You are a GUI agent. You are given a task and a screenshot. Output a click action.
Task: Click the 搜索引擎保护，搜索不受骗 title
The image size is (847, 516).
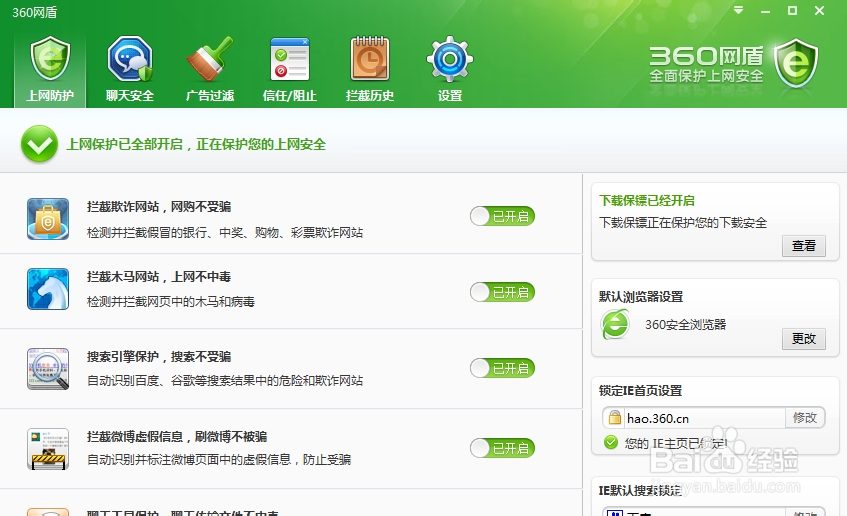[159, 357]
